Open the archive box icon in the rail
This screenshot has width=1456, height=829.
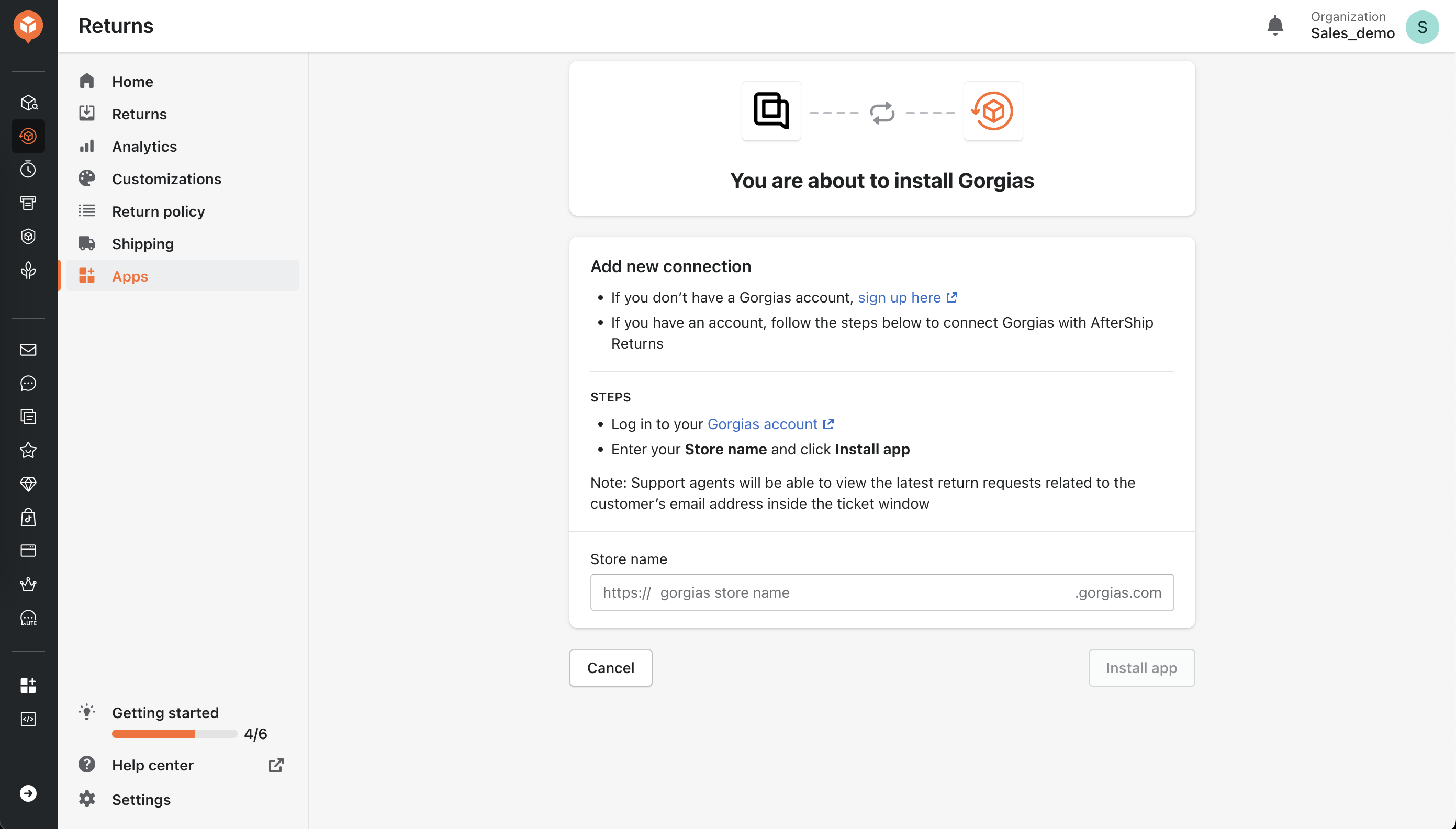(28, 203)
